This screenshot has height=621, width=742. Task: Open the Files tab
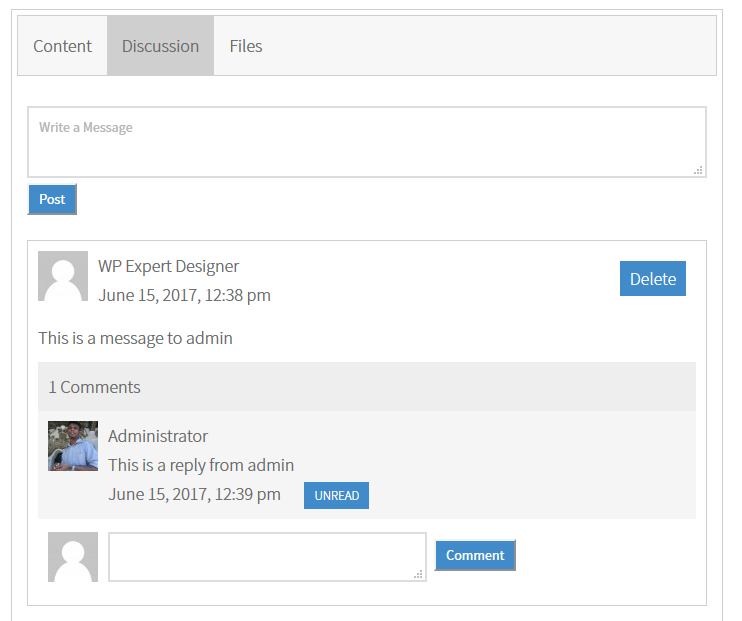point(246,46)
